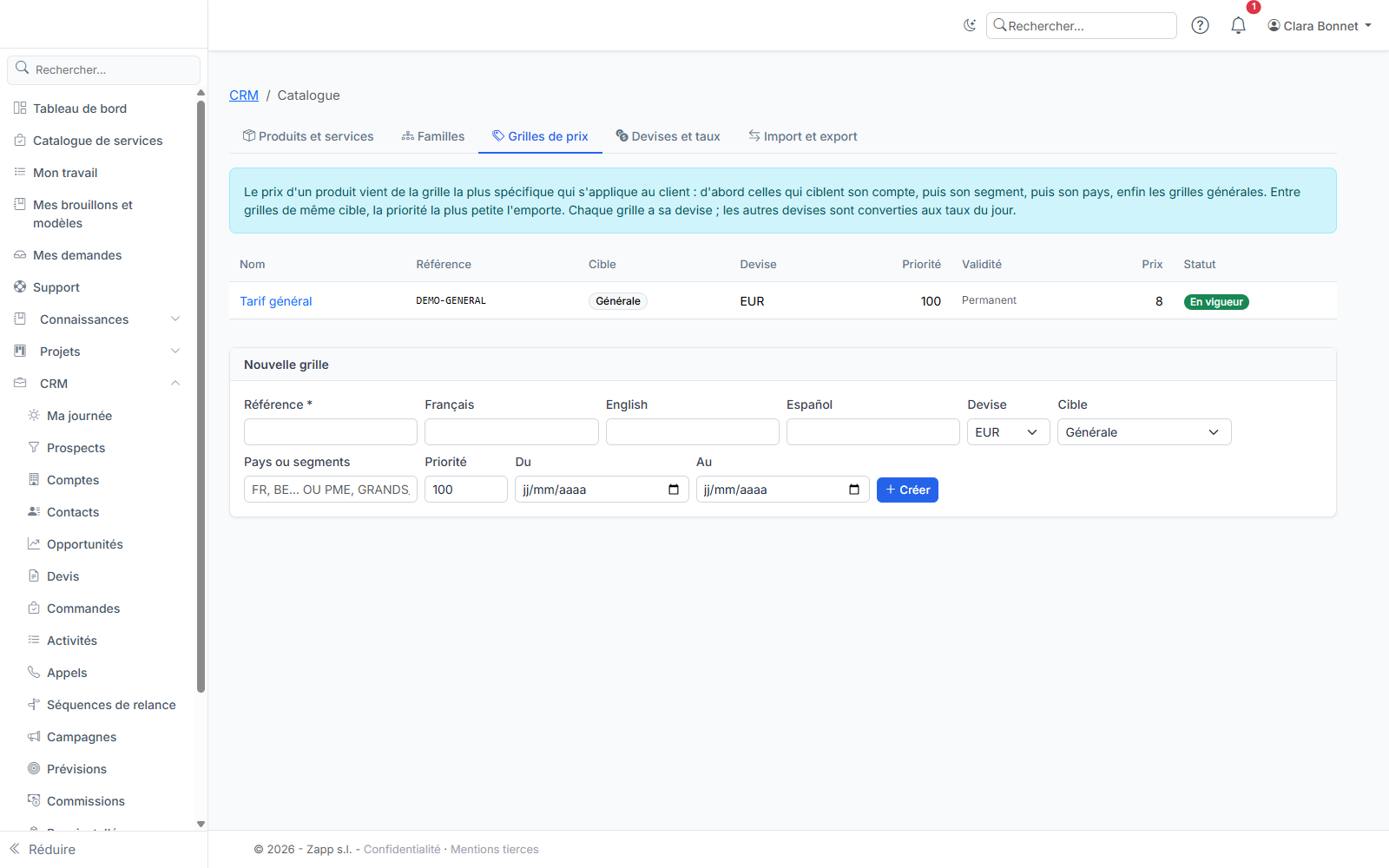Screen dimensions: 1389x868
Task: Switch to Devises et taux tab
Action: tap(668, 136)
